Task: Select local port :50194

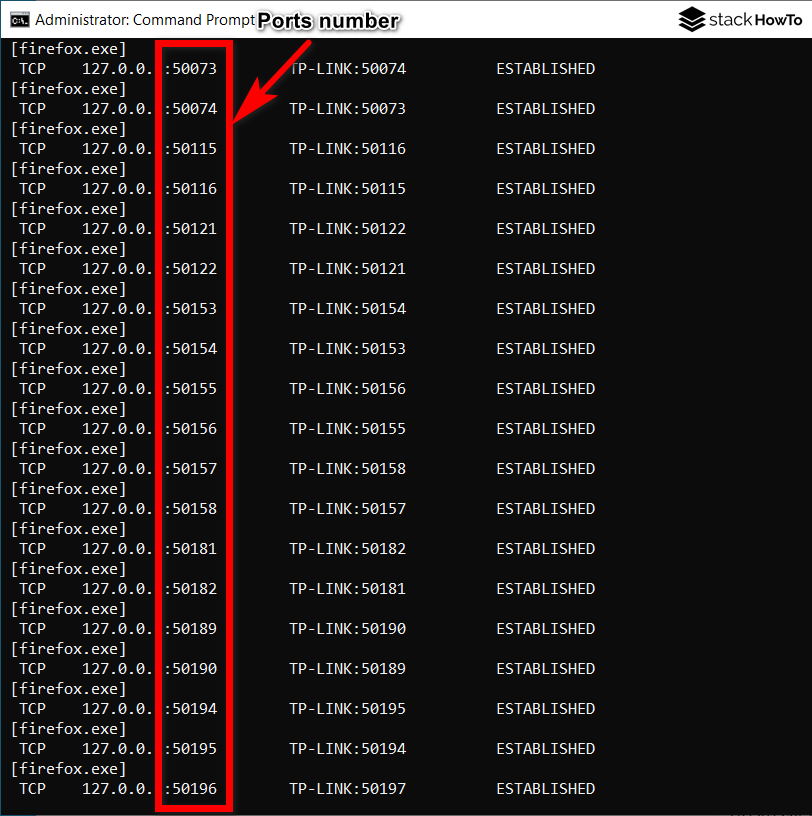Action: [x=191, y=709]
